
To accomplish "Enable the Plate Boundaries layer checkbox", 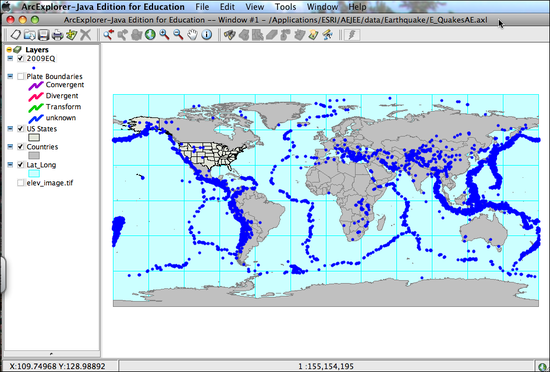I will tap(21, 76).
